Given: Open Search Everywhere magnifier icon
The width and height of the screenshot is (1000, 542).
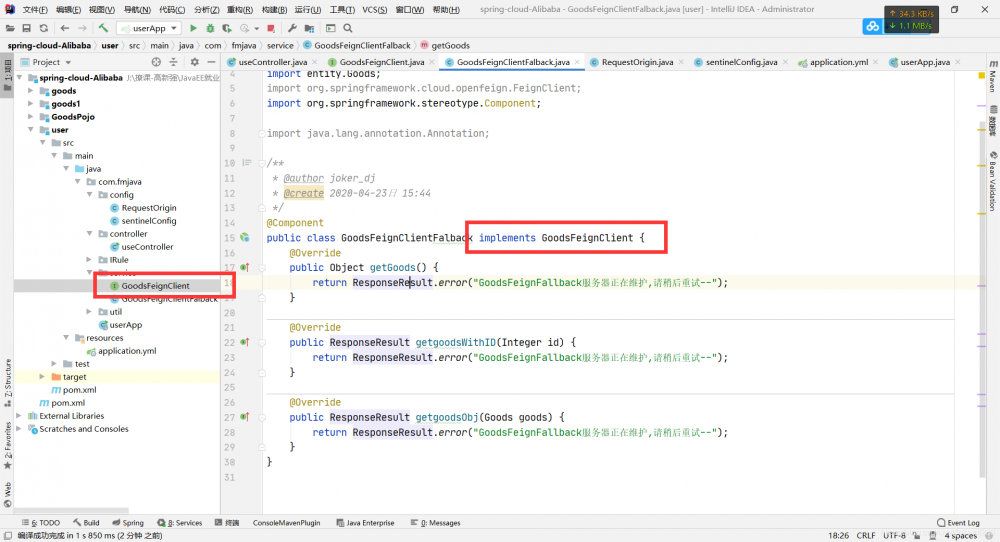Looking at the screenshot, I should click(347, 28).
